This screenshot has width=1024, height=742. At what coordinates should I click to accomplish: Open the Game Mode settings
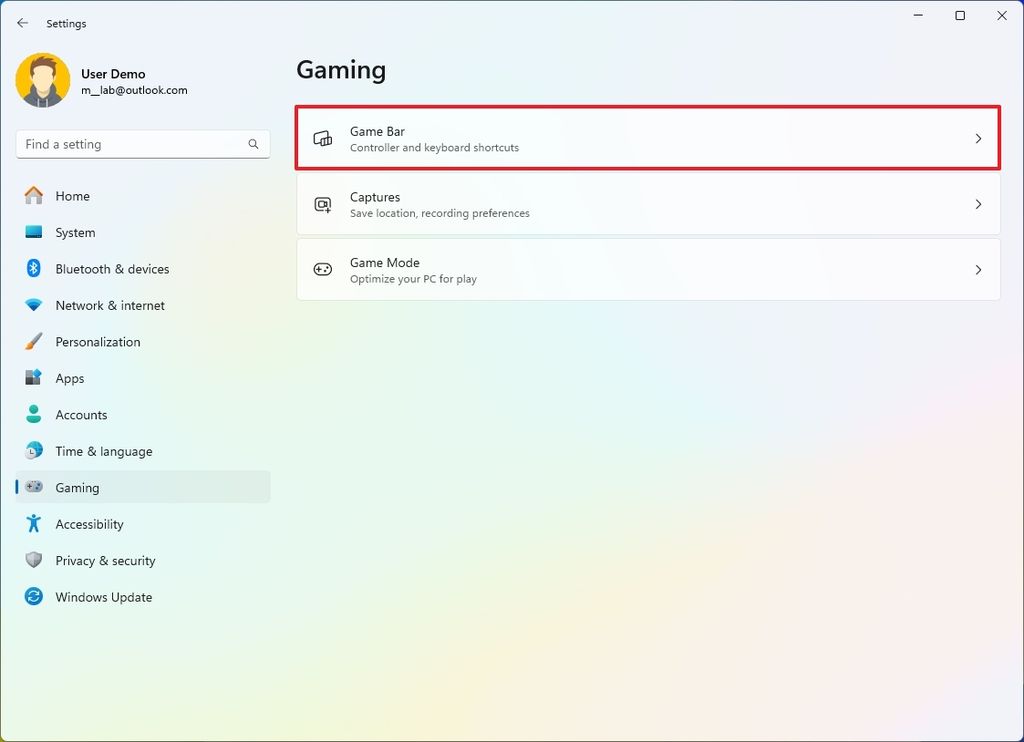coord(648,269)
